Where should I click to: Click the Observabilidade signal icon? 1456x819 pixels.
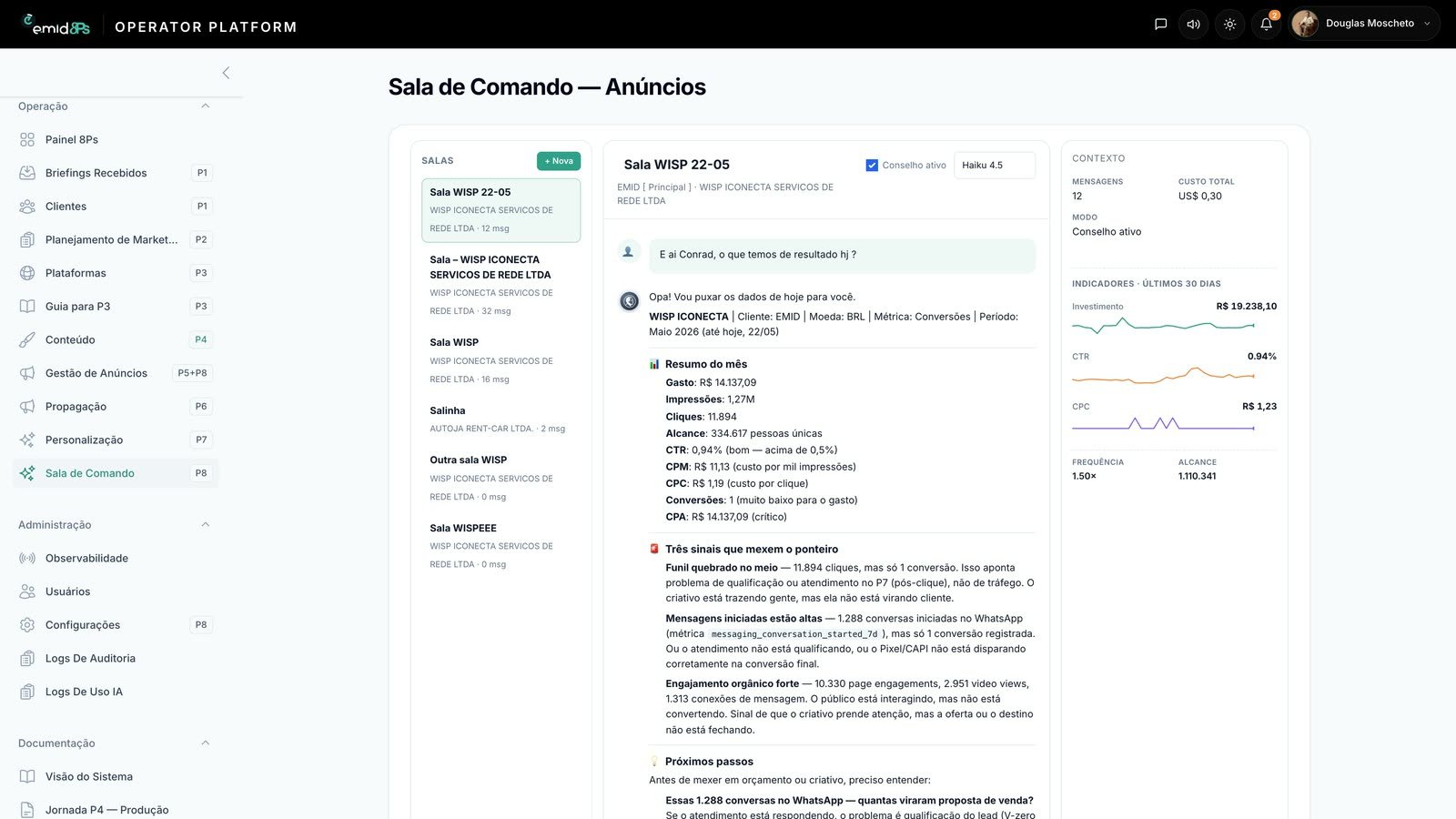point(27,558)
